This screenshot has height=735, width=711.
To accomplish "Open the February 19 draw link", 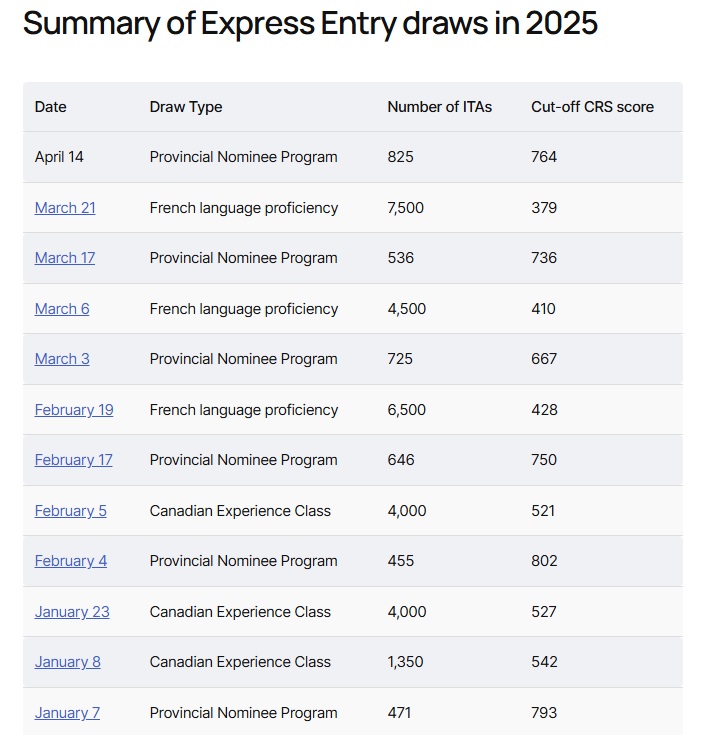I will point(74,410).
